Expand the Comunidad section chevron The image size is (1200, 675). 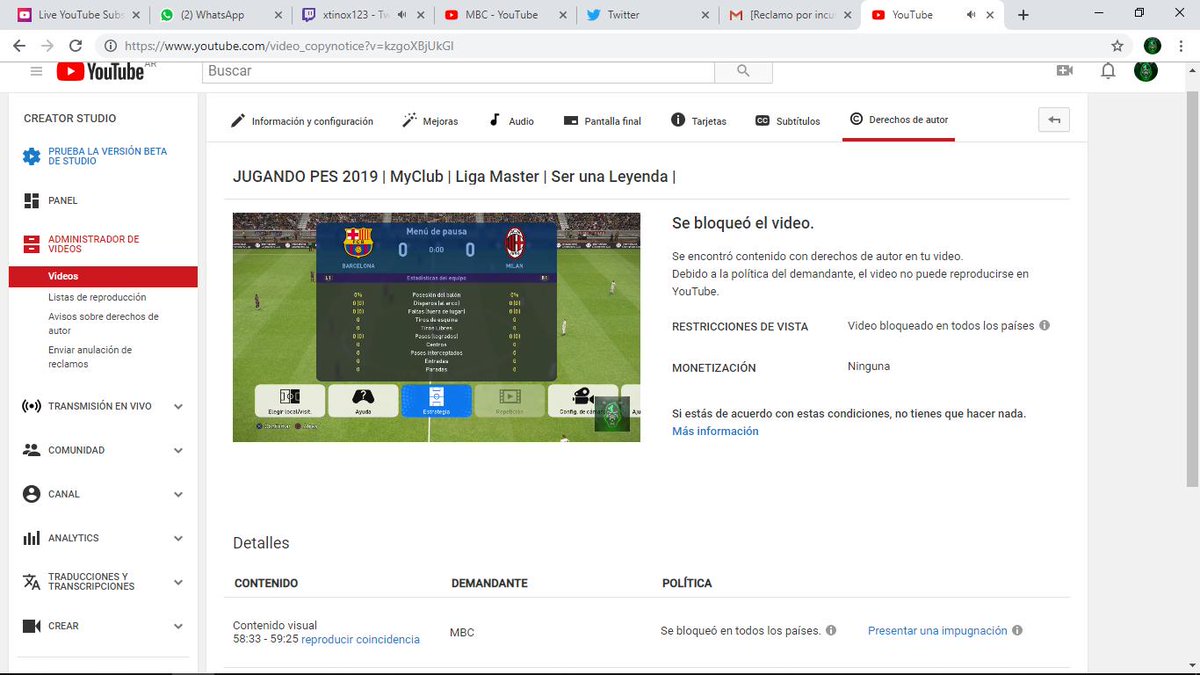click(x=178, y=450)
